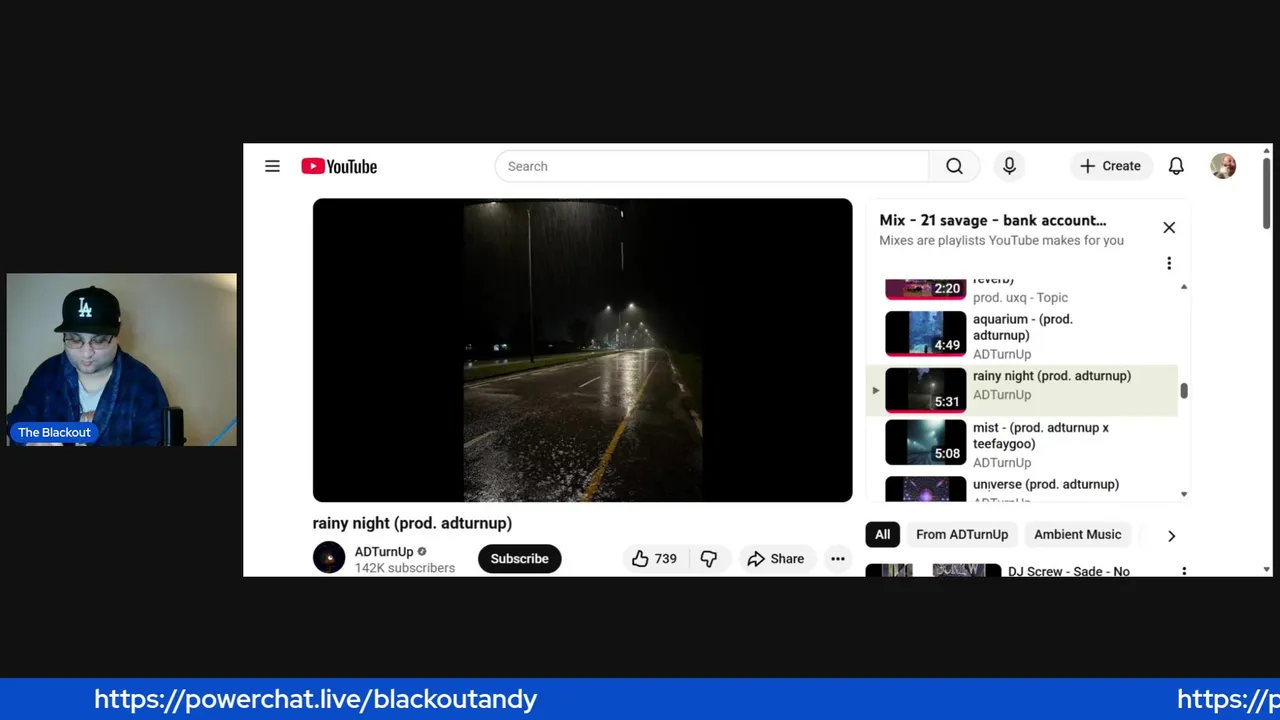Select the From ADTurnUp chip
Viewport: 1280px width, 720px height.
pyautogui.click(x=962, y=534)
